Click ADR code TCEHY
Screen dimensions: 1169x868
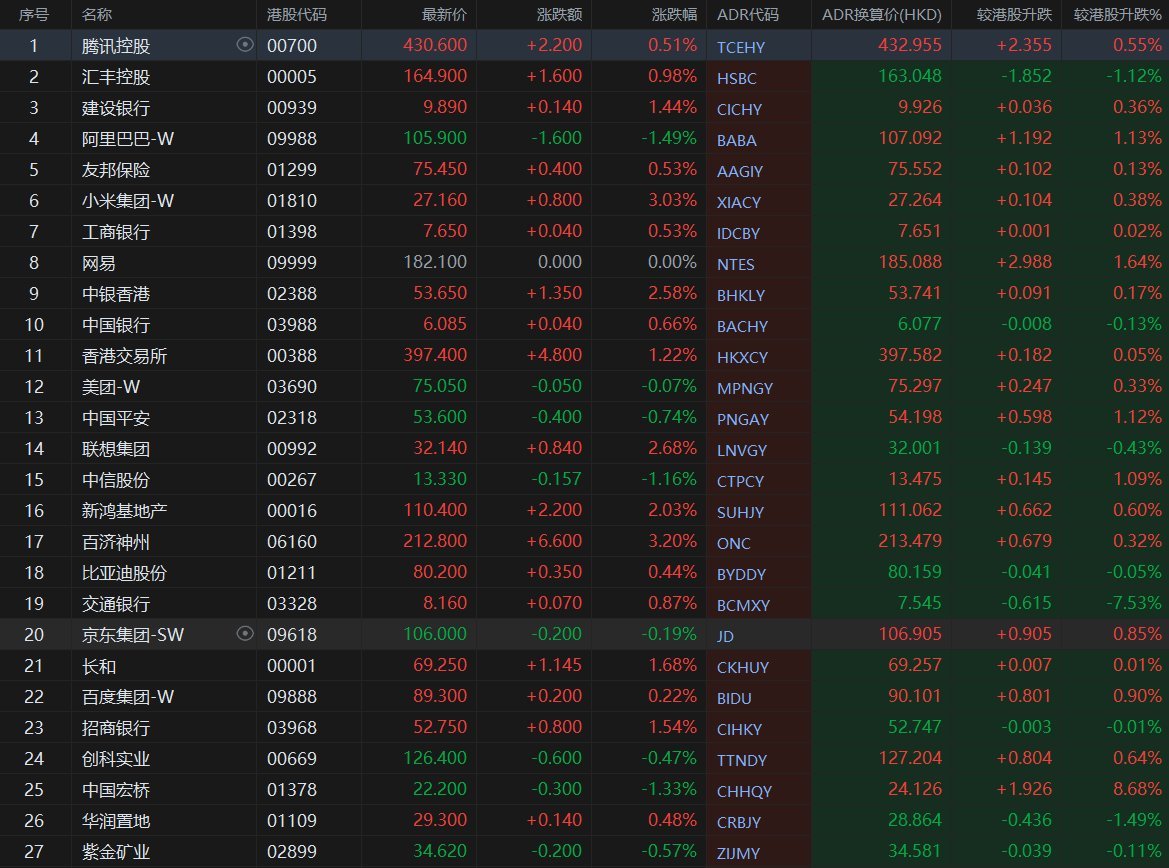click(740, 47)
